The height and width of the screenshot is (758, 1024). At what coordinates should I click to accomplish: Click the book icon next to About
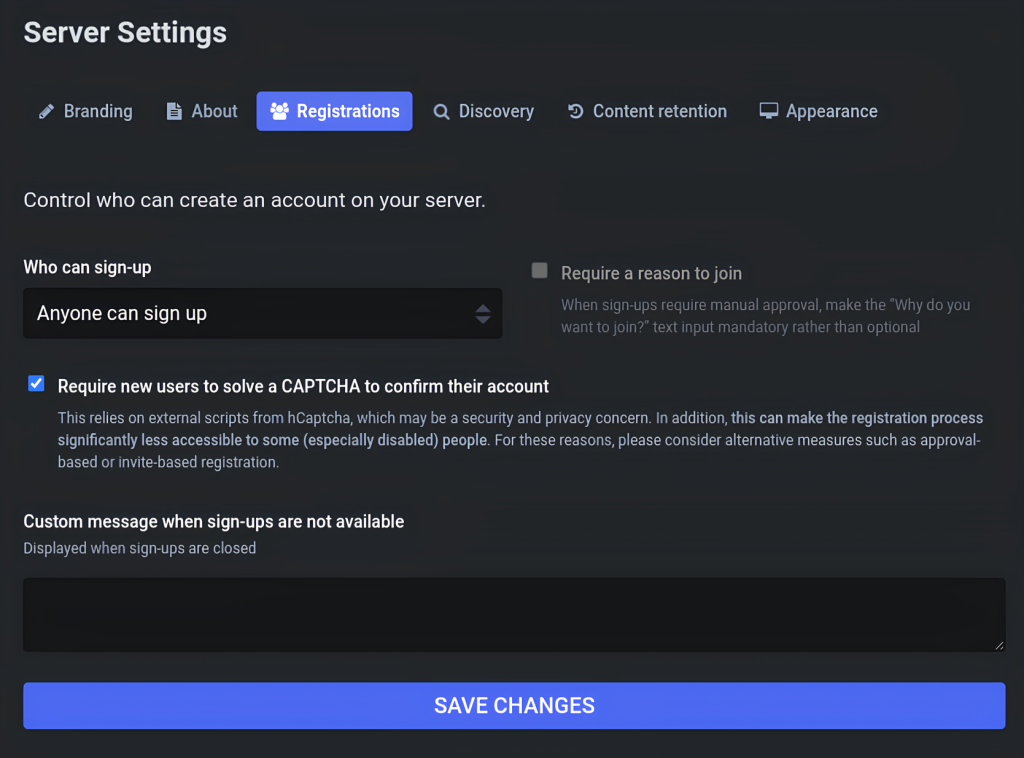pyautogui.click(x=172, y=111)
